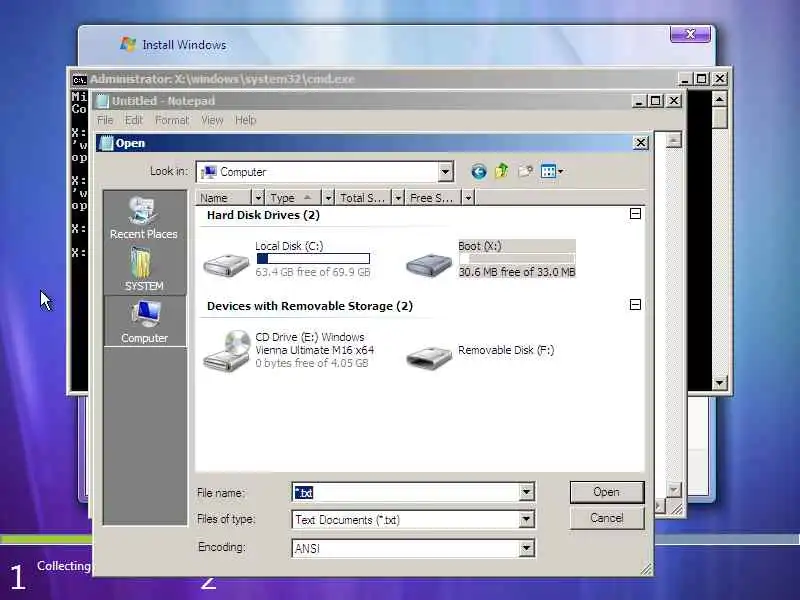Cancel the Open dialog
This screenshot has width=800, height=600.
click(x=607, y=518)
